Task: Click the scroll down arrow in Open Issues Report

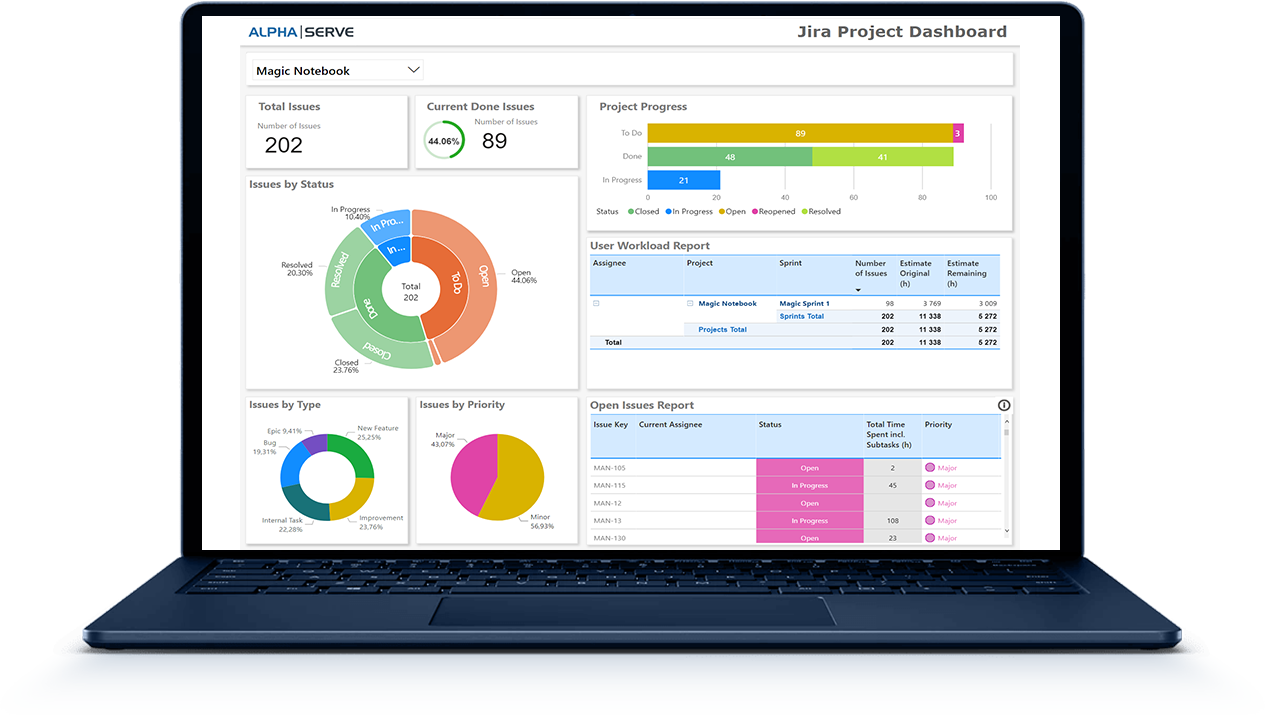Action: point(1006,531)
